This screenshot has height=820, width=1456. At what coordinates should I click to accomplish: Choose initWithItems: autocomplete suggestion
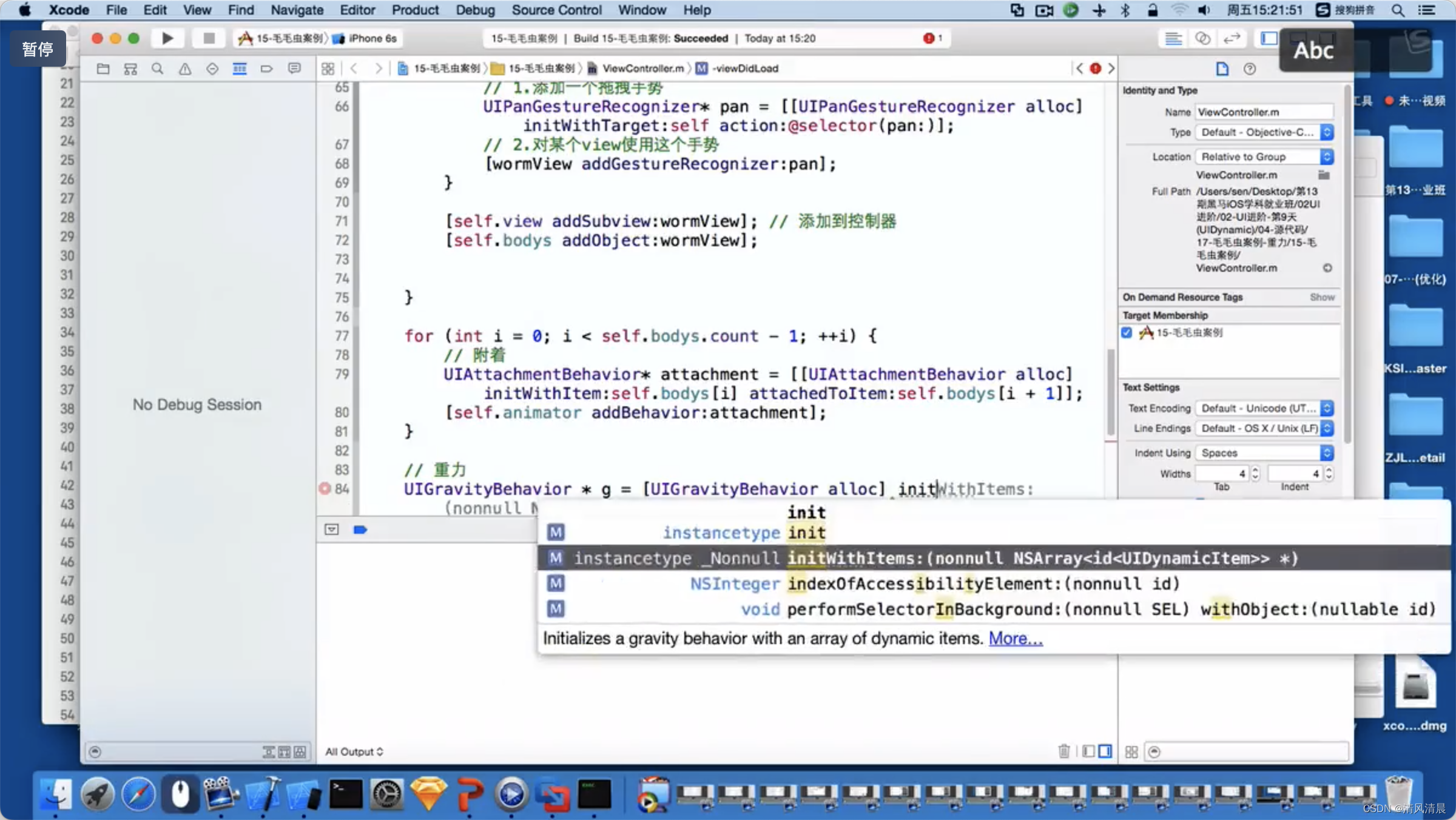[994, 558]
